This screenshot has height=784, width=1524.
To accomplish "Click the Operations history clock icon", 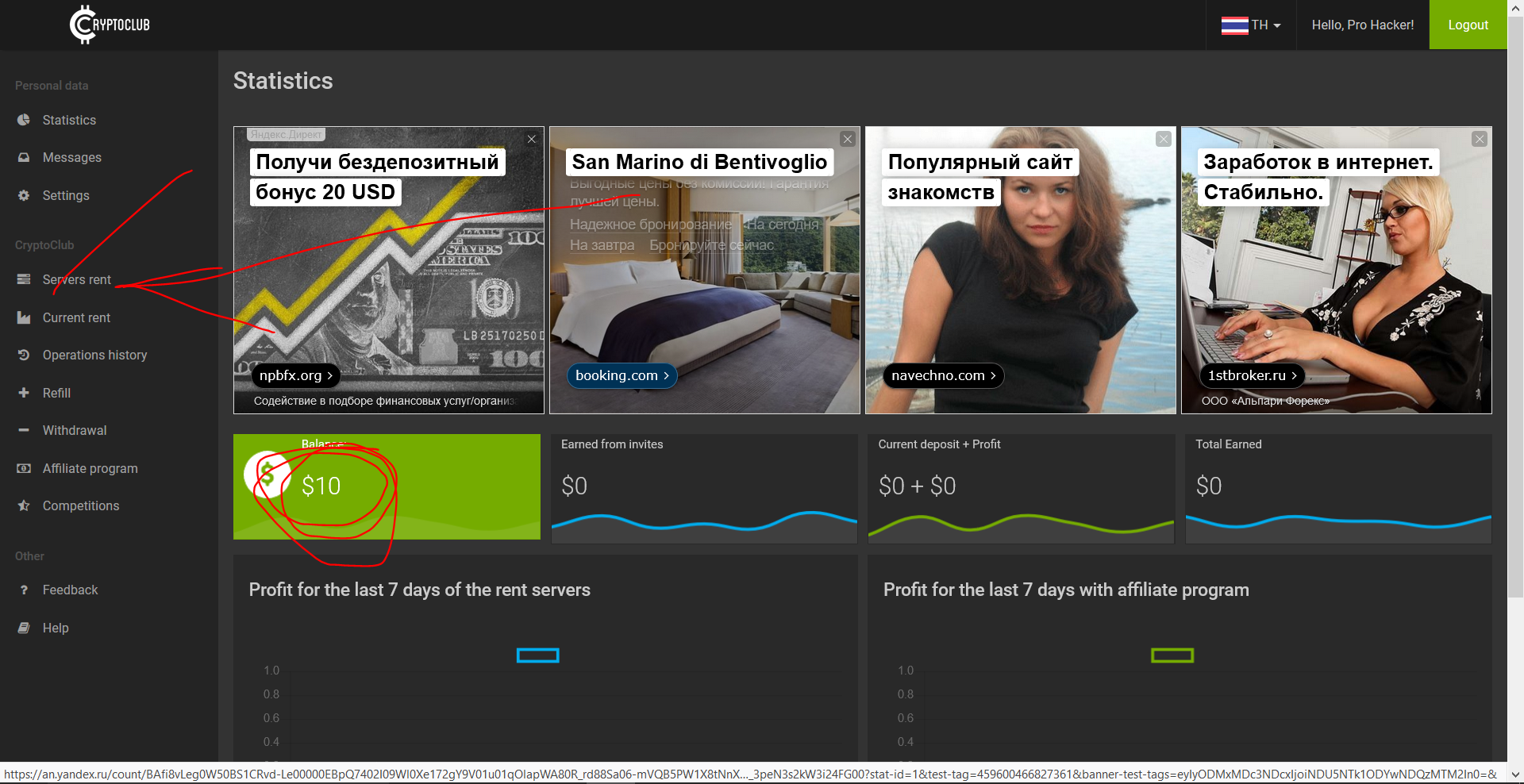I will click(x=24, y=355).
